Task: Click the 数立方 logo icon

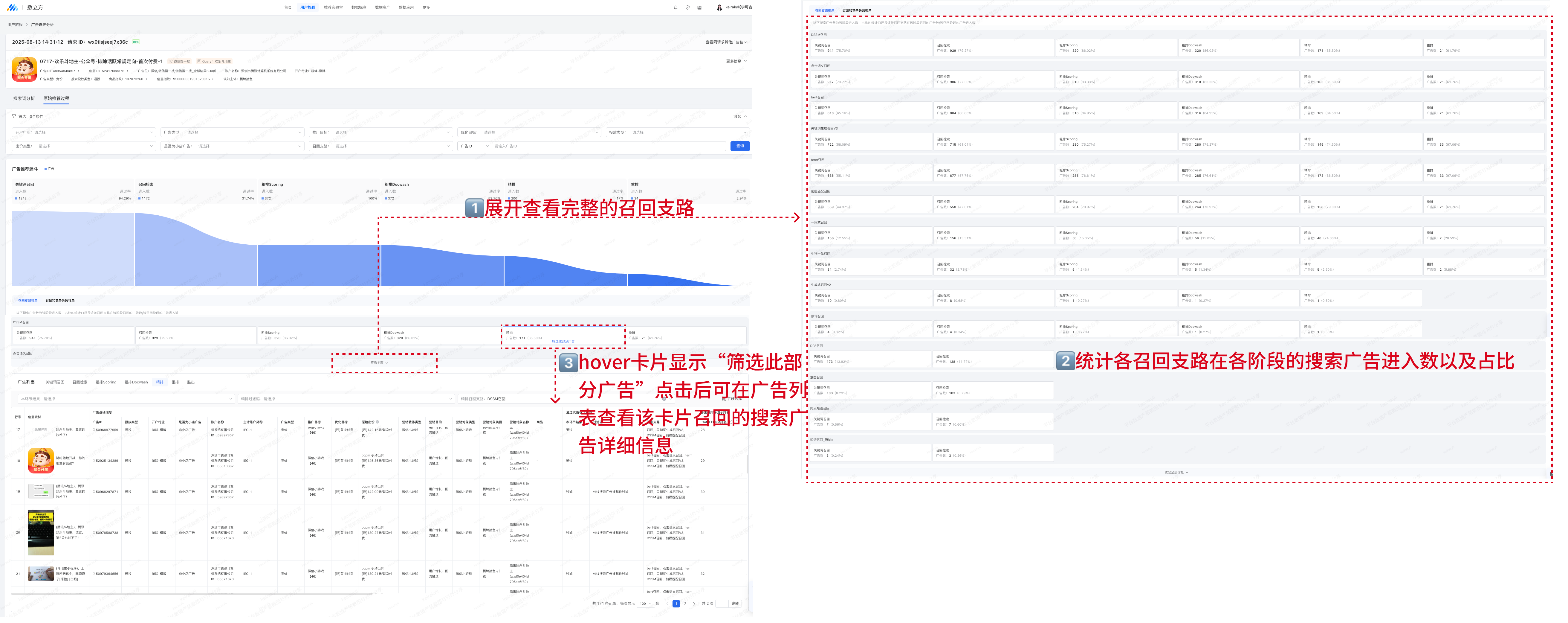Action: (x=12, y=7)
